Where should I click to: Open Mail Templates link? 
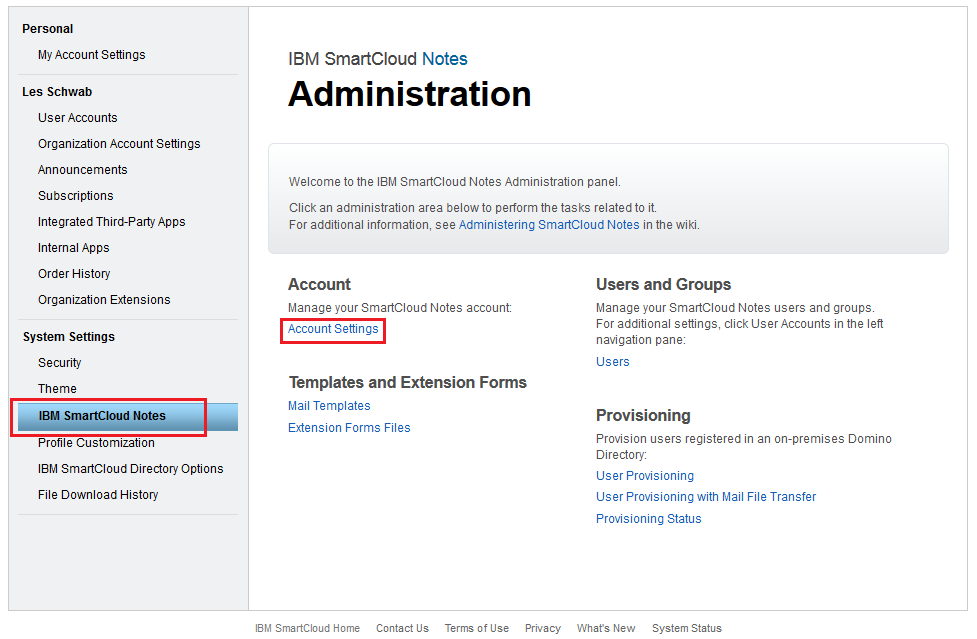click(329, 406)
